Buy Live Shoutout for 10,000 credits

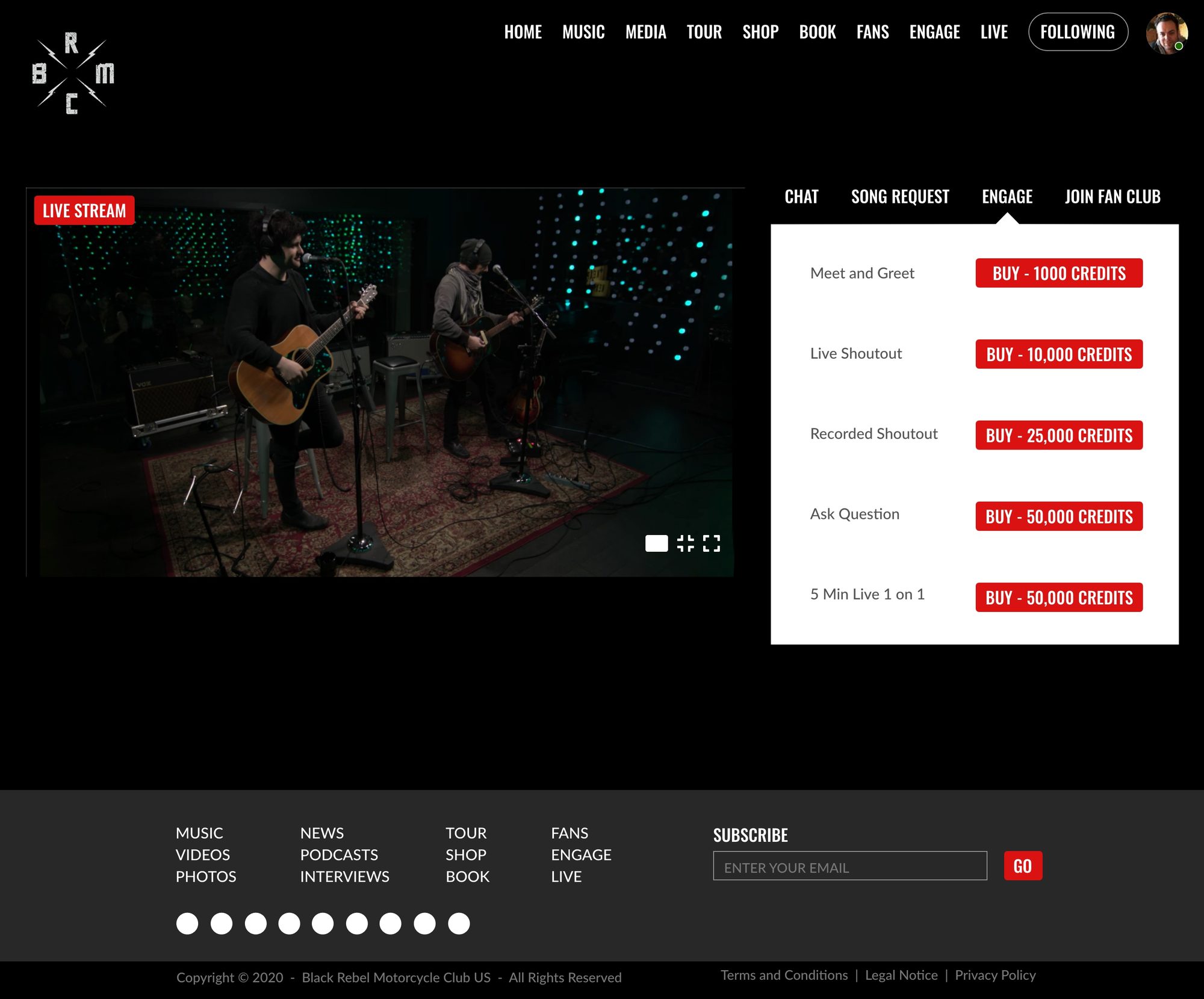(x=1059, y=354)
